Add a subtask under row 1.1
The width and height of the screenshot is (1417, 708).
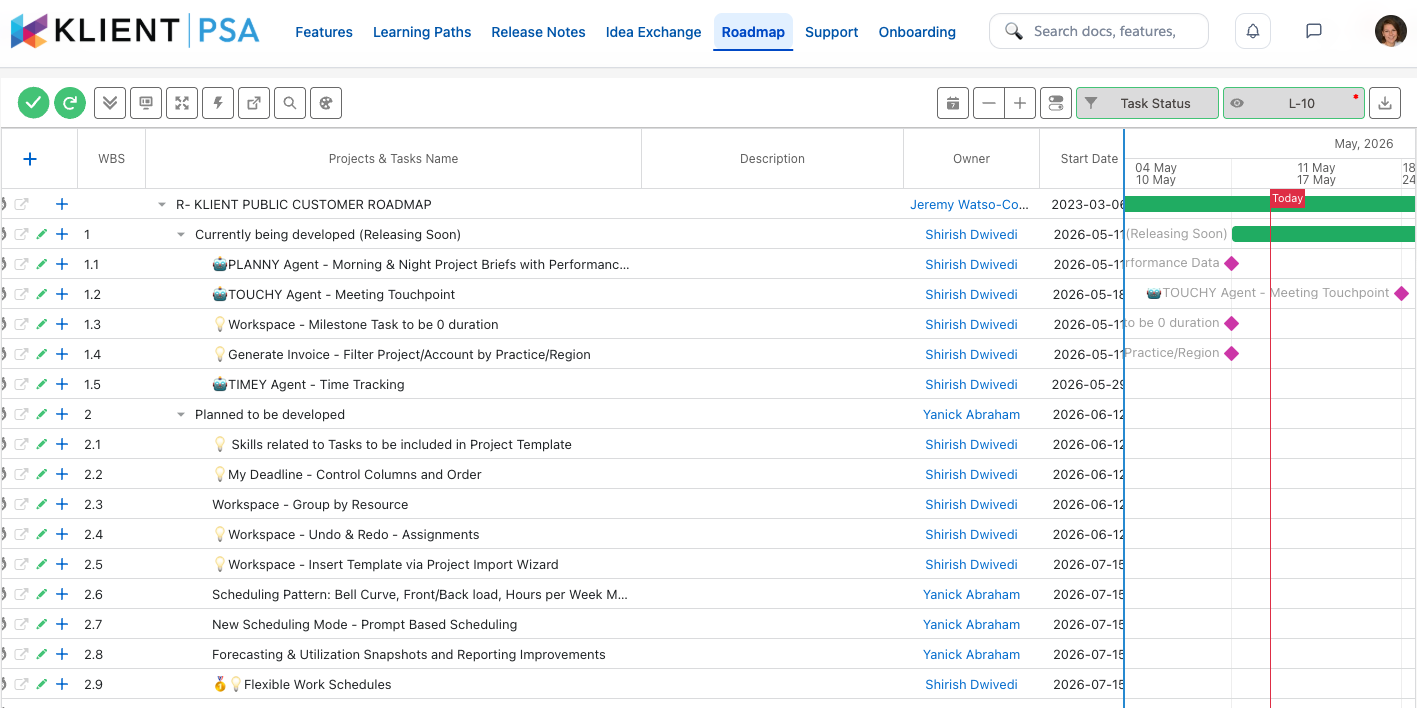tap(62, 264)
